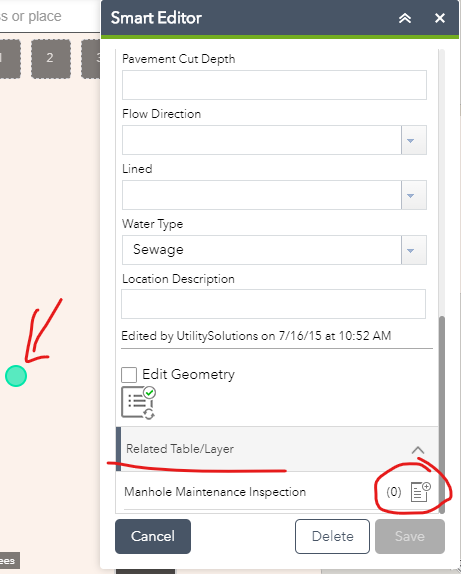
Task: Enable the Edit Geometry checkbox
Action: click(x=129, y=375)
